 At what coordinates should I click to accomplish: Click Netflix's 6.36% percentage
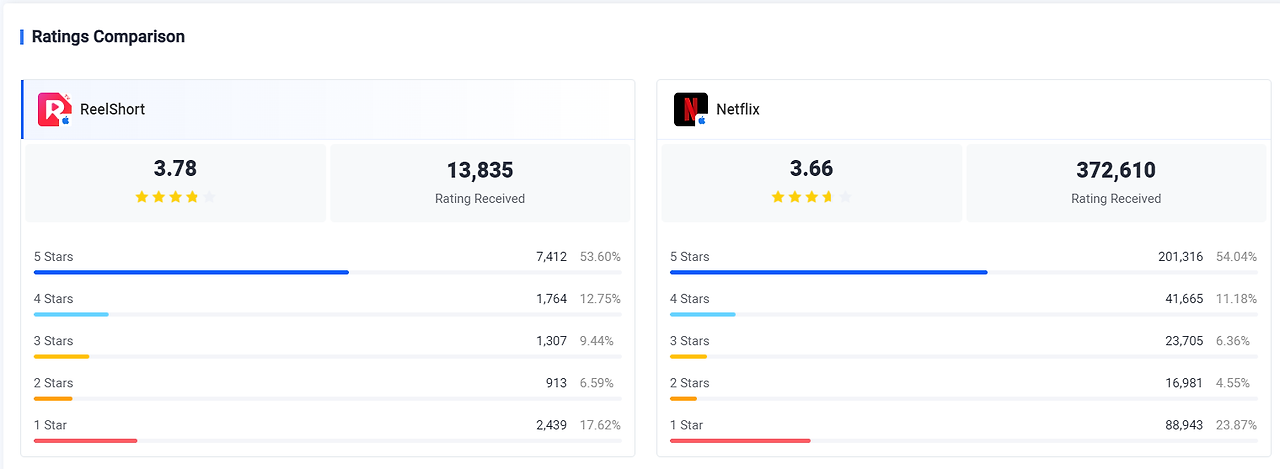[1233, 341]
